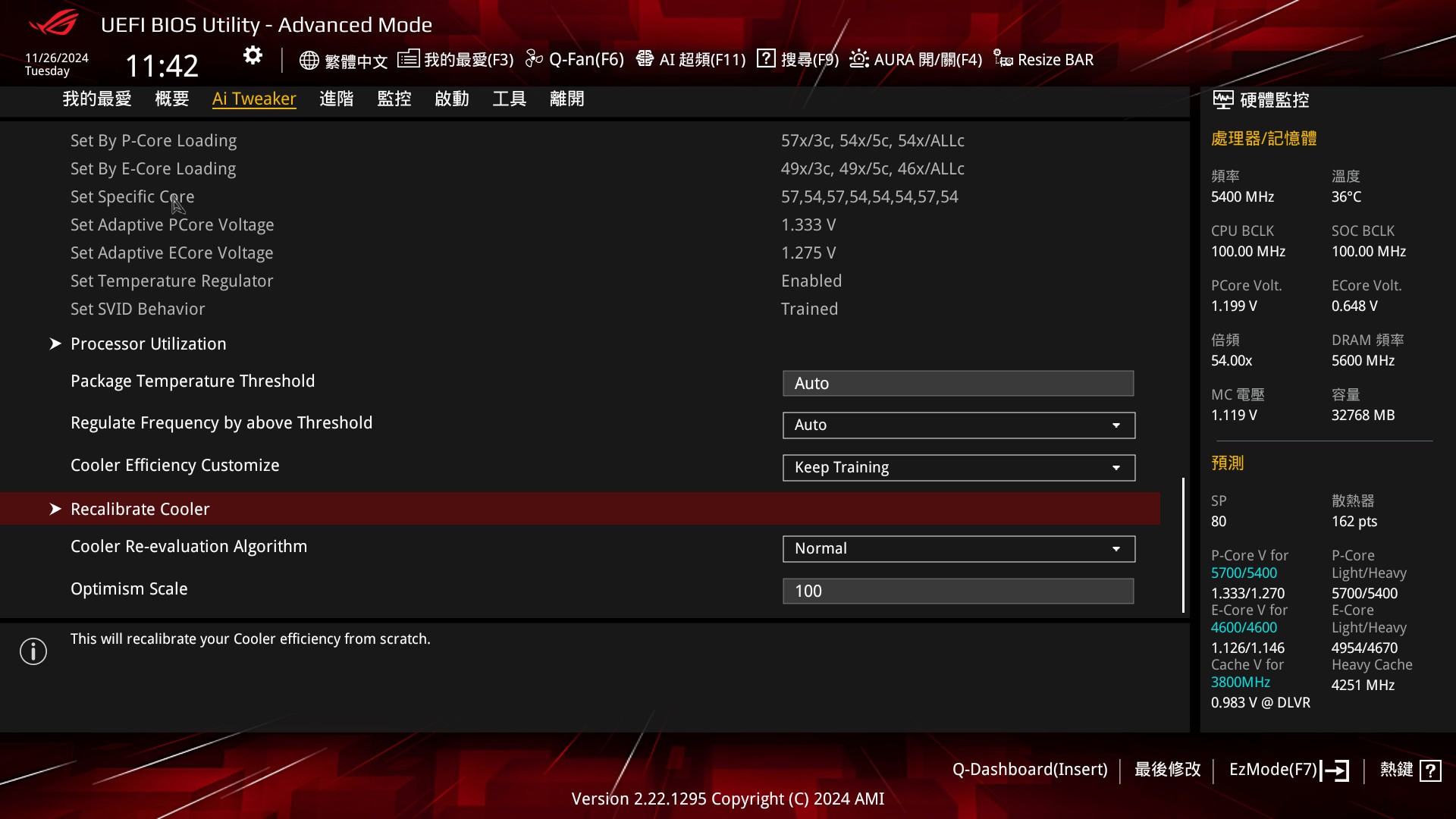Open Regulate Frequency by above Threshold dropdown

[959, 425]
